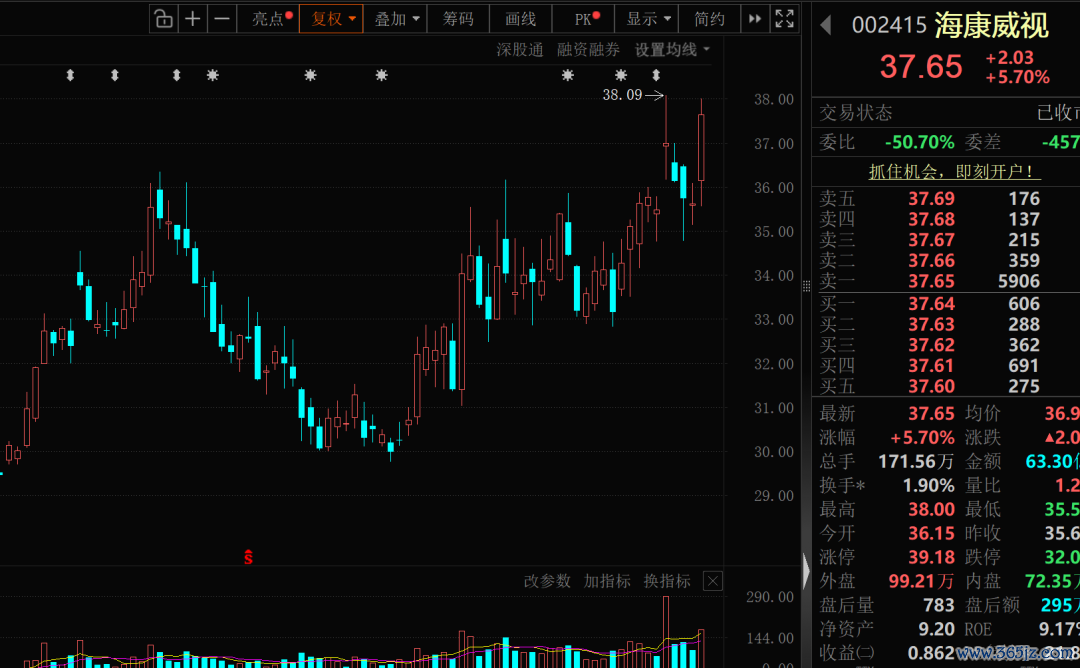Viewport: 1080px width, 668px height.
Task: Zoom out the chart with the minus icon
Action: (x=222, y=19)
